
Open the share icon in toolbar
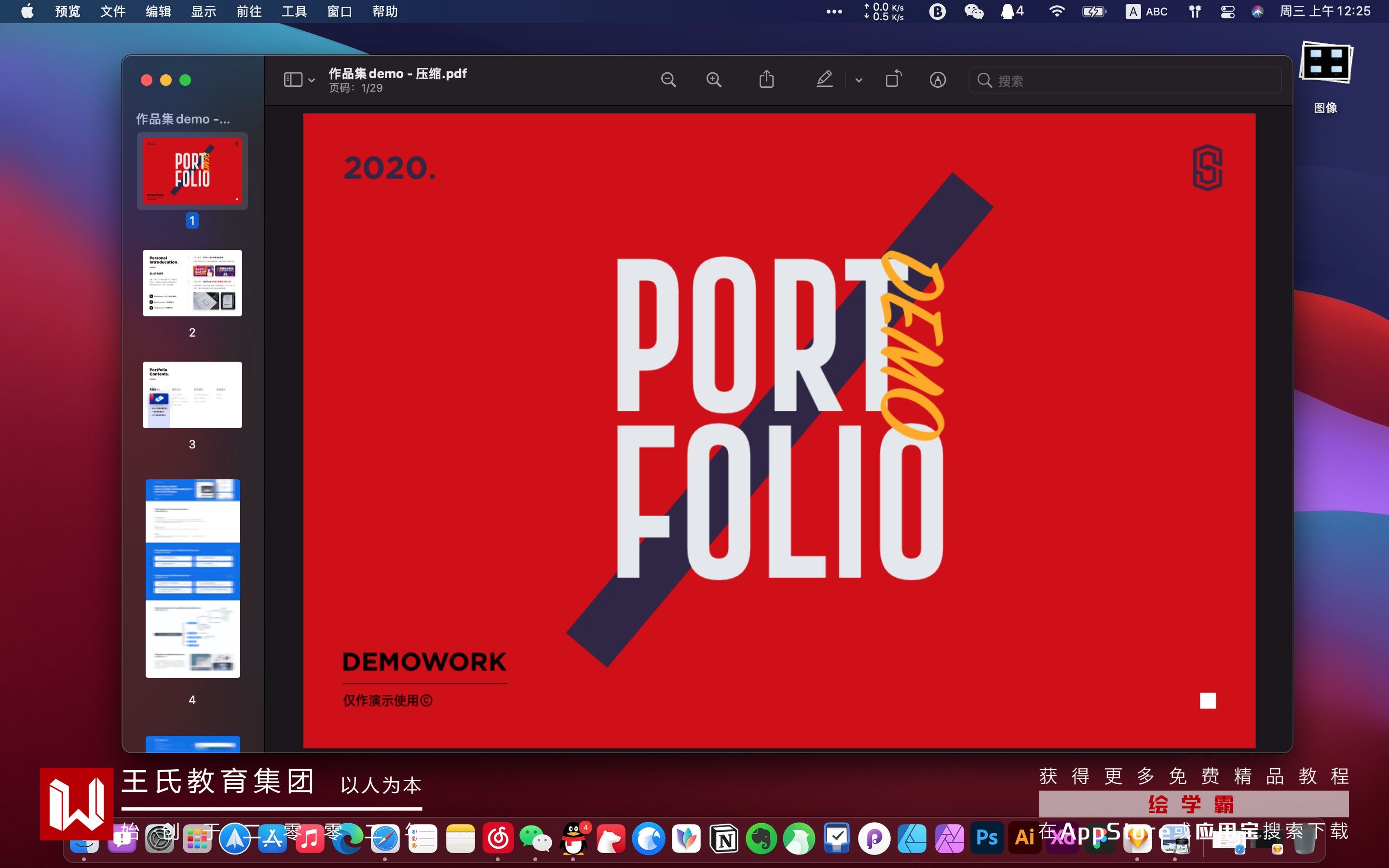pos(766,79)
